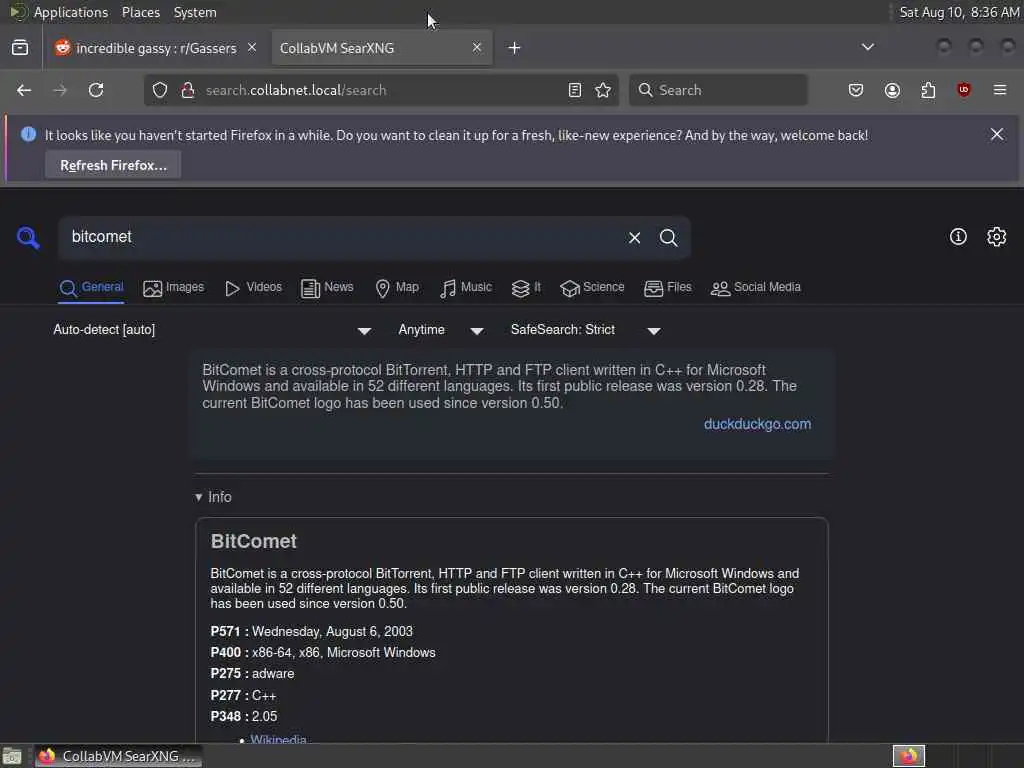Click show desktop icon in bottom panel
Image resolution: width=1024 pixels, height=768 pixels.
click(x=12, y=757)
